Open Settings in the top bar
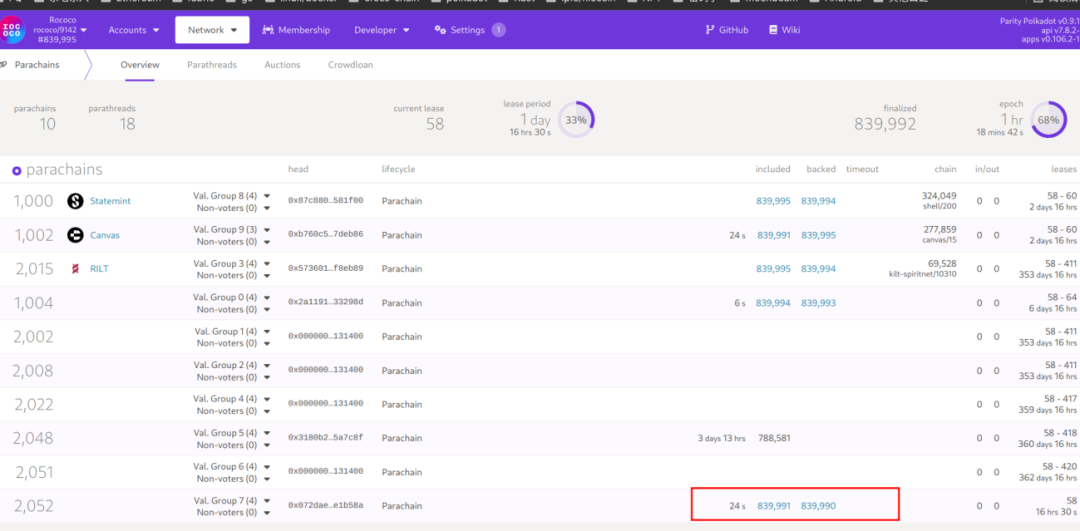The height and width of the screenshot is (531, 1080). (x=468, y=30)
